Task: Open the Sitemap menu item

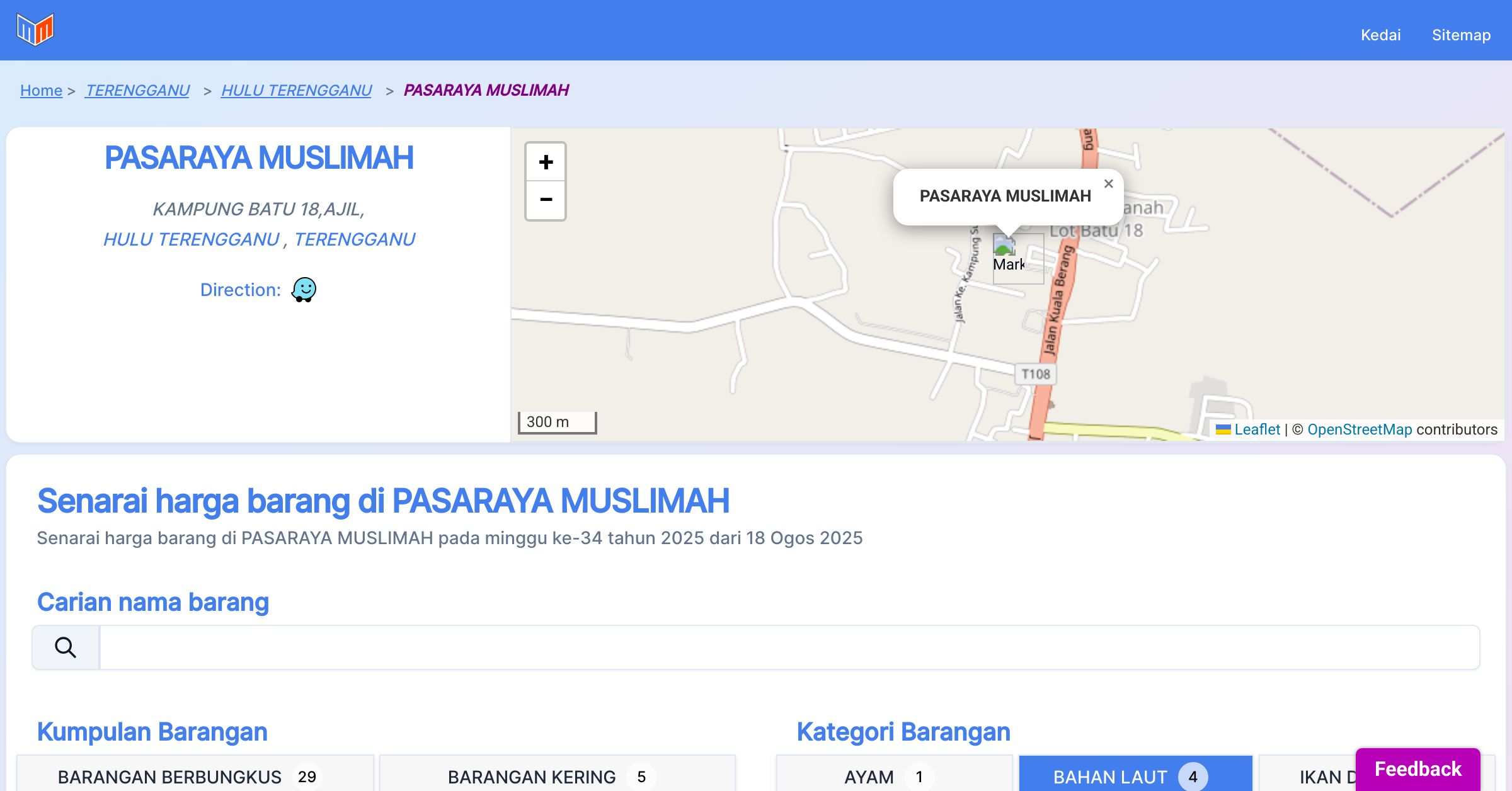Action: pyautogui.click(x=1461, y=35)
